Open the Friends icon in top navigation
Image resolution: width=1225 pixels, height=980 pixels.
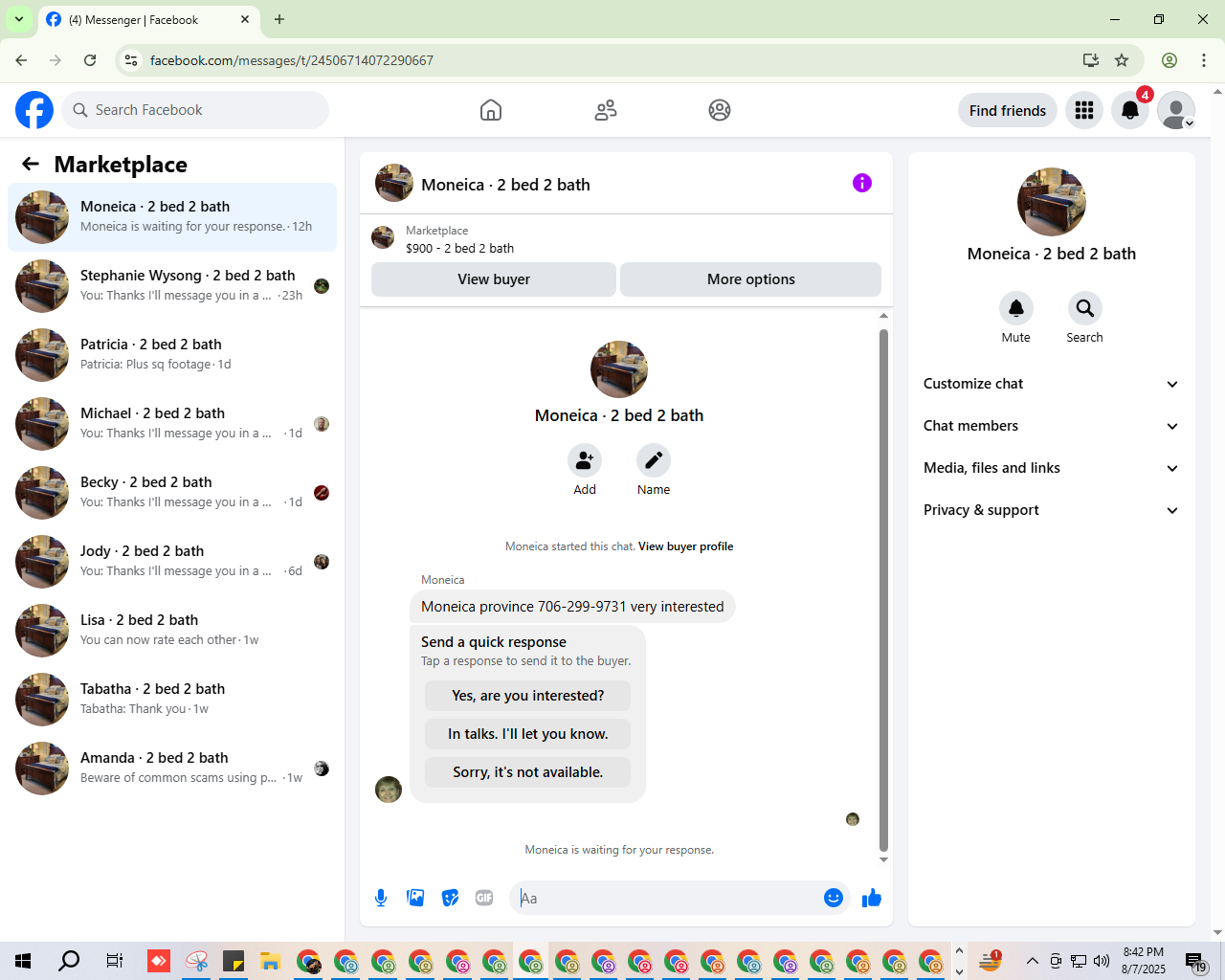pos(606,110)
